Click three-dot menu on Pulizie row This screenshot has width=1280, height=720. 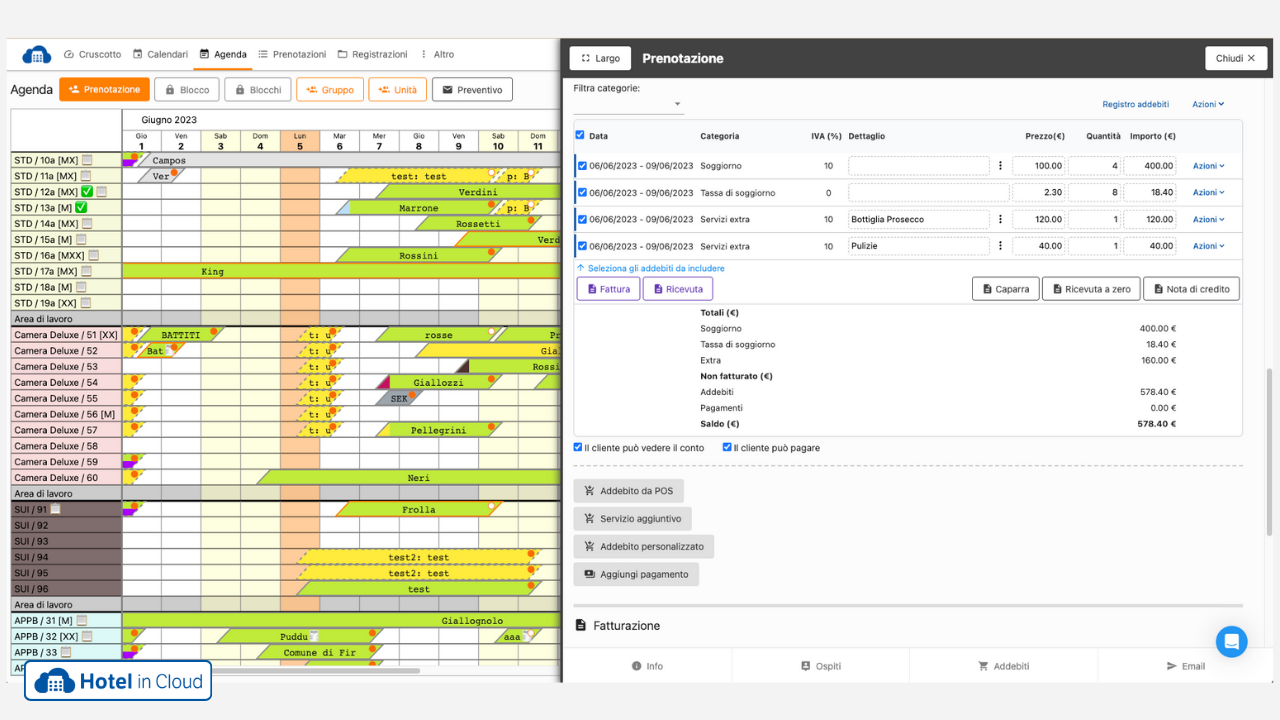coord(1000,246)
